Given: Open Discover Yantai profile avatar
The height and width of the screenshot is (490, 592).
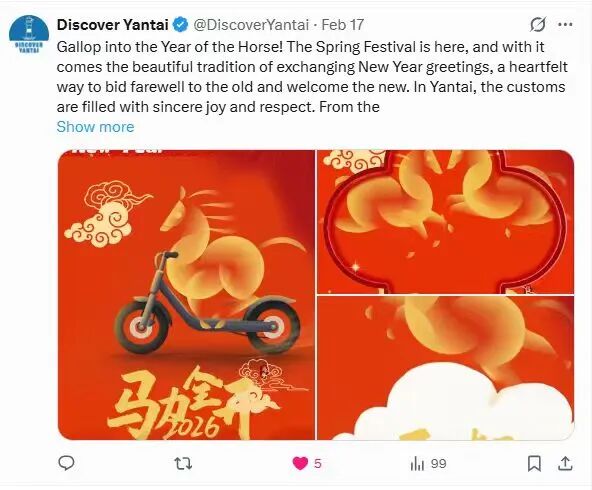Looking at the screenshot, I should click(29, 34).
